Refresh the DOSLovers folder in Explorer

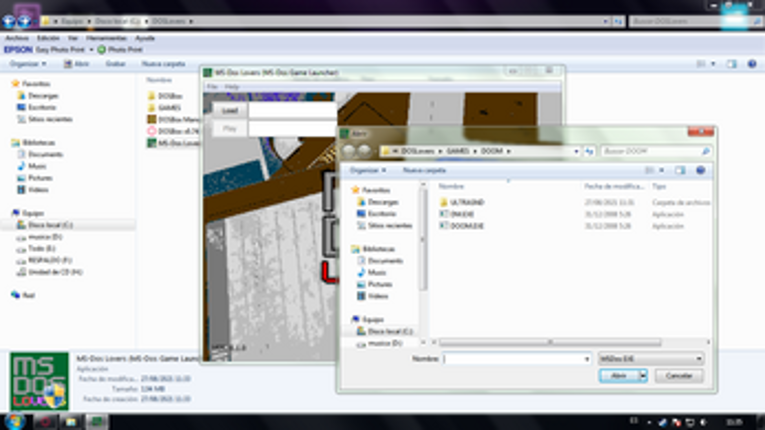(x=619, y=21)
